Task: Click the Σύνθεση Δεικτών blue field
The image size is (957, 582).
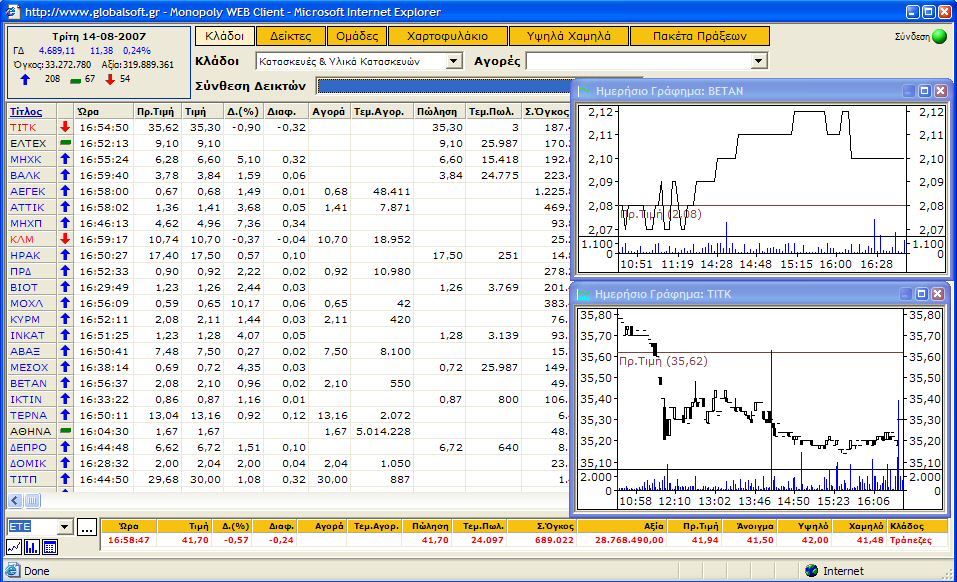Action: coord(444,86)
